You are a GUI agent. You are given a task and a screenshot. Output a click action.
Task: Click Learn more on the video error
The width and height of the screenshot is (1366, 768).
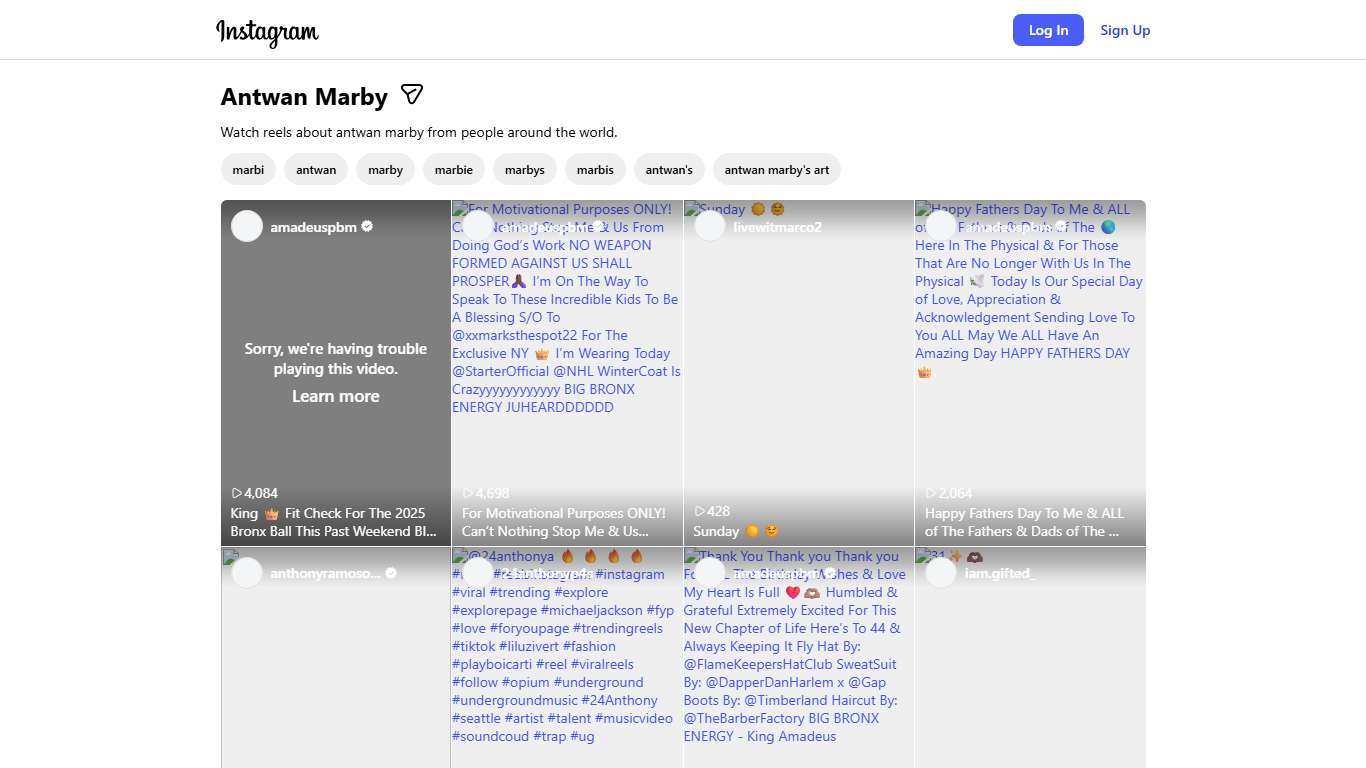(335, 396)
